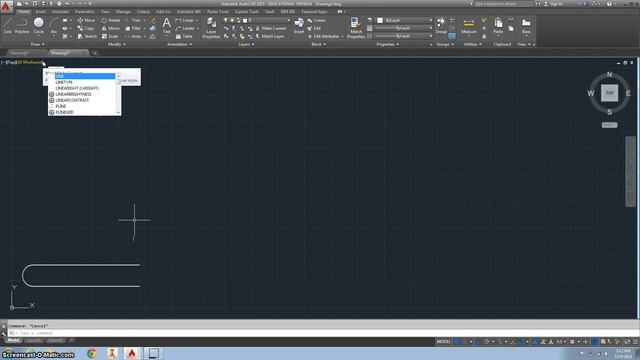The width and height of the screenshot is (640, 360).
Task: Open the object color ByLayer dropdown
Action: click(x=404, y=20)
